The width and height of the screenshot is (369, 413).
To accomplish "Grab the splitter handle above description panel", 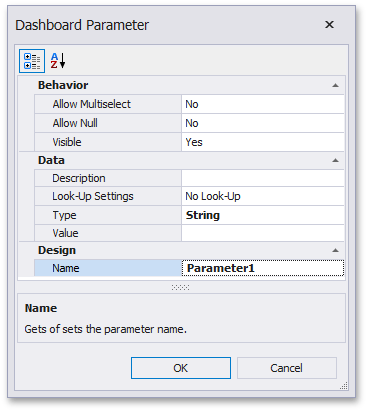I will pos(181,287).
